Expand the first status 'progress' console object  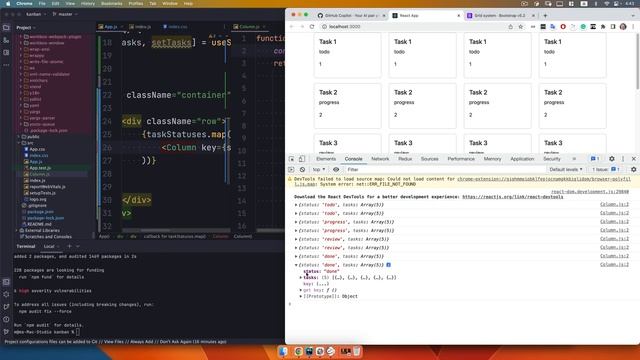click(296, 222)
